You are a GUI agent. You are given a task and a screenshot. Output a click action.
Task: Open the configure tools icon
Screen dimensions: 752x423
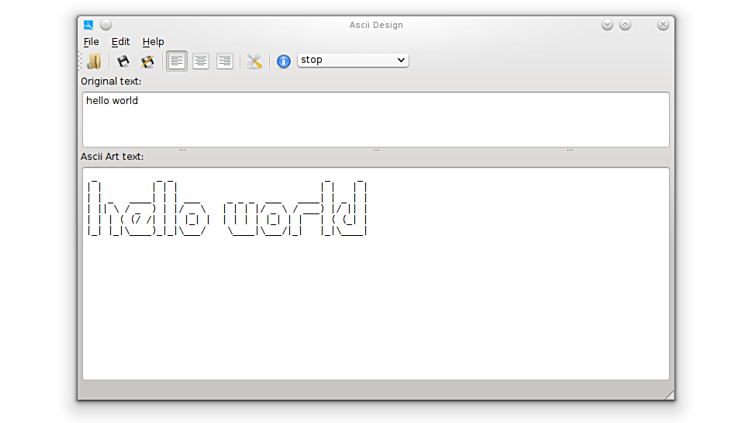pos(254,61)
